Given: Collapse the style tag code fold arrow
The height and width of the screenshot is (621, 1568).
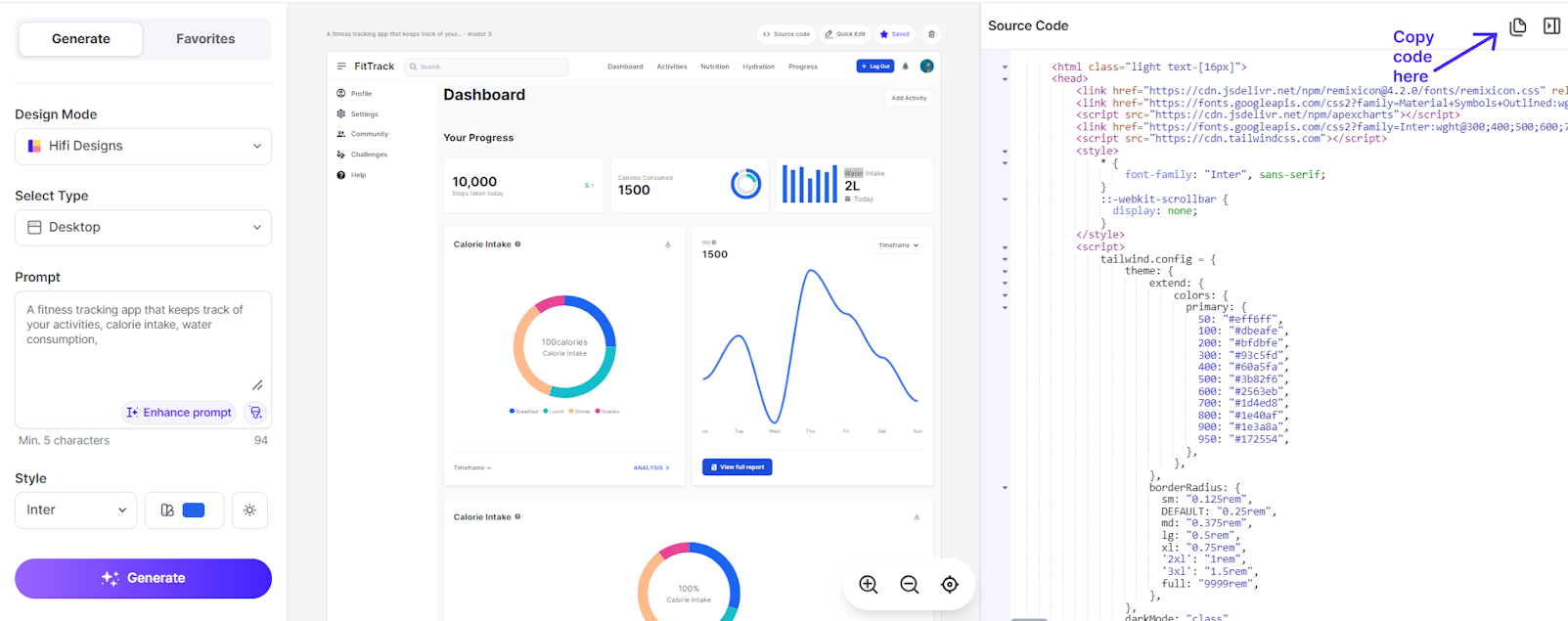Looking at the screenshot, I should pyautogui.click(x=1005, y=152).
